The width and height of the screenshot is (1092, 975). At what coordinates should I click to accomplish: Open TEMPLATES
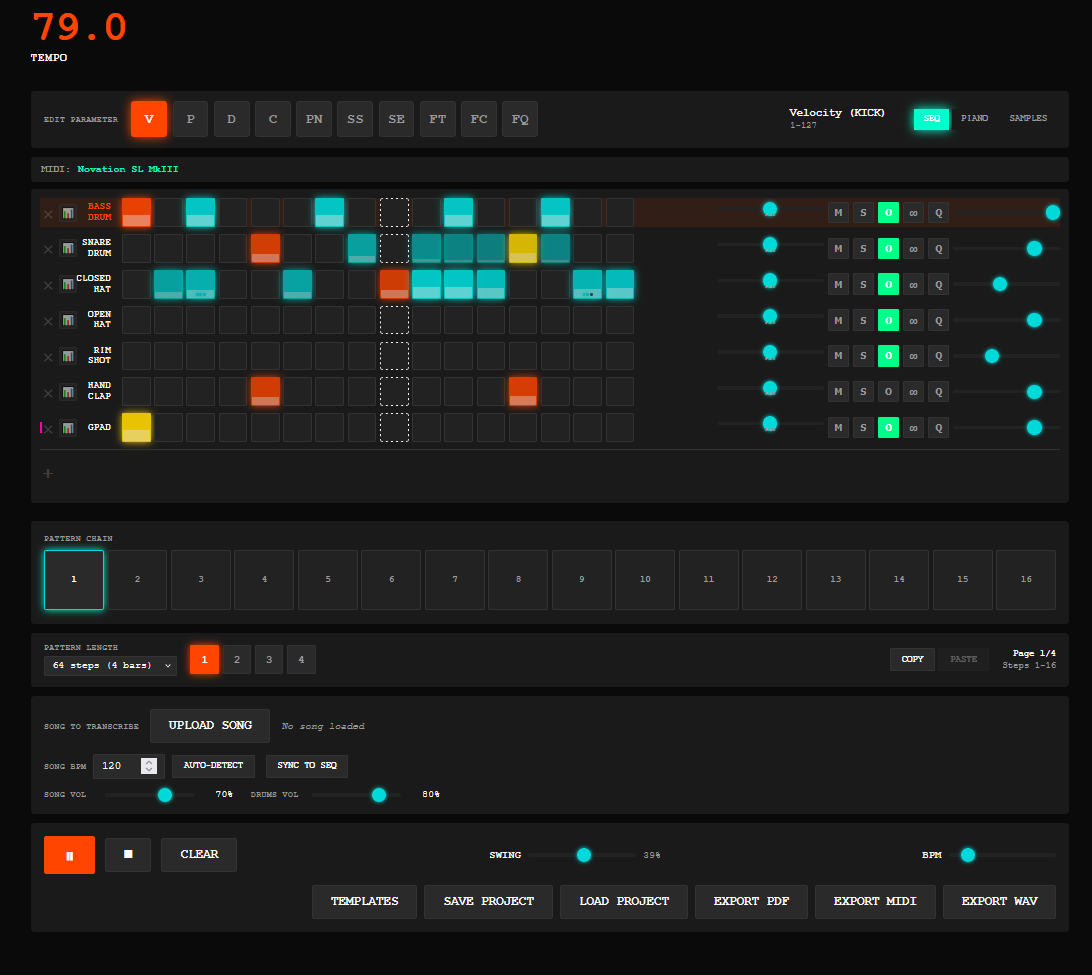364,902
